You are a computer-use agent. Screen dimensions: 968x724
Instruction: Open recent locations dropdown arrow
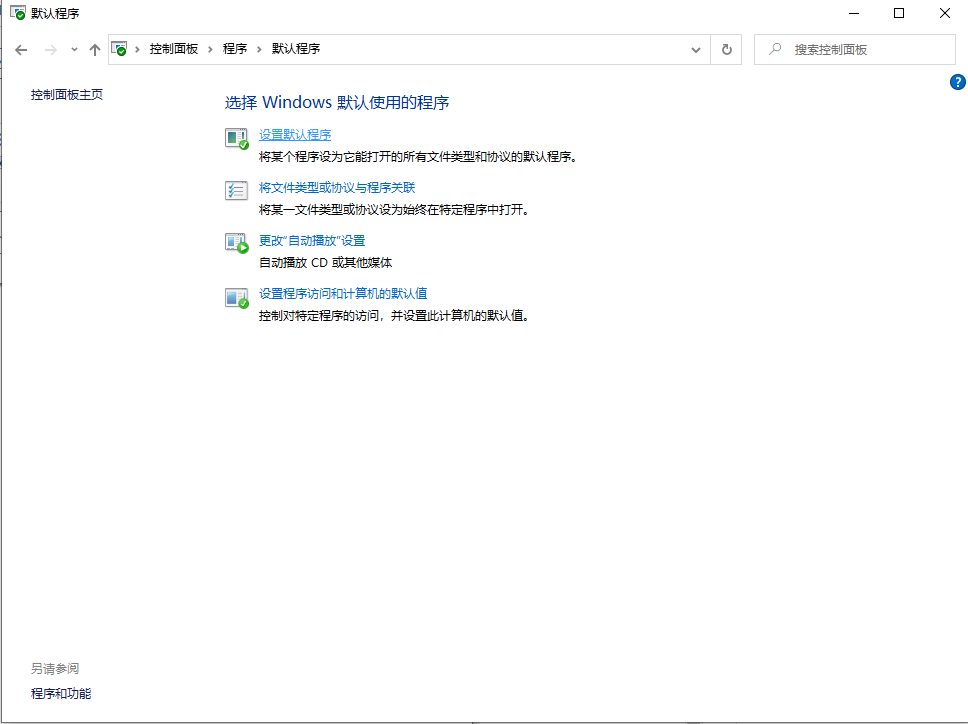click(74, 49)
